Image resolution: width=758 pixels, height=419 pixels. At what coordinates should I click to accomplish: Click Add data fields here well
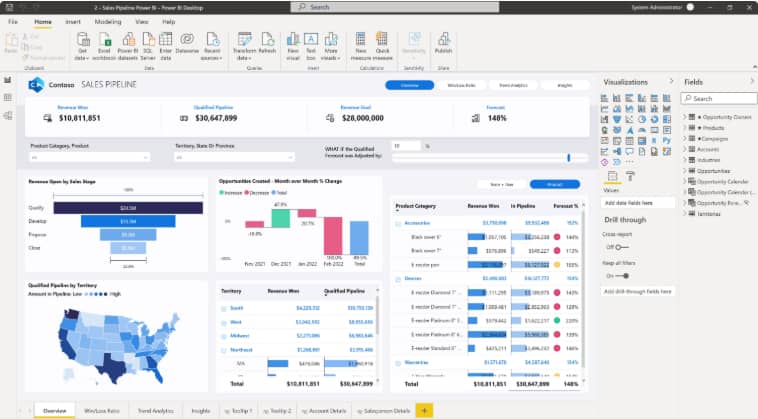click(x=638, y=203)
